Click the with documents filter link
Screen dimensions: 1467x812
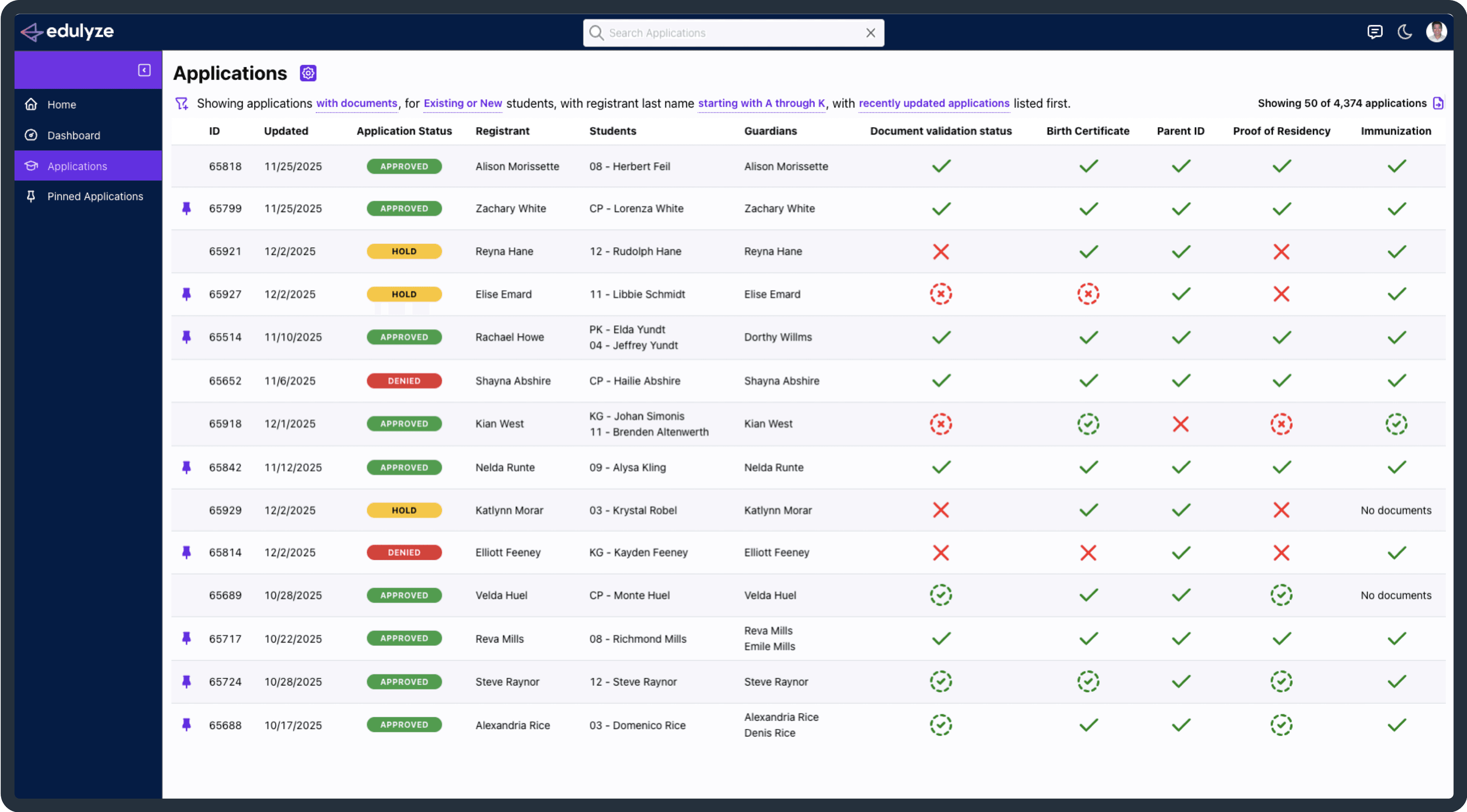pos(356,103)
